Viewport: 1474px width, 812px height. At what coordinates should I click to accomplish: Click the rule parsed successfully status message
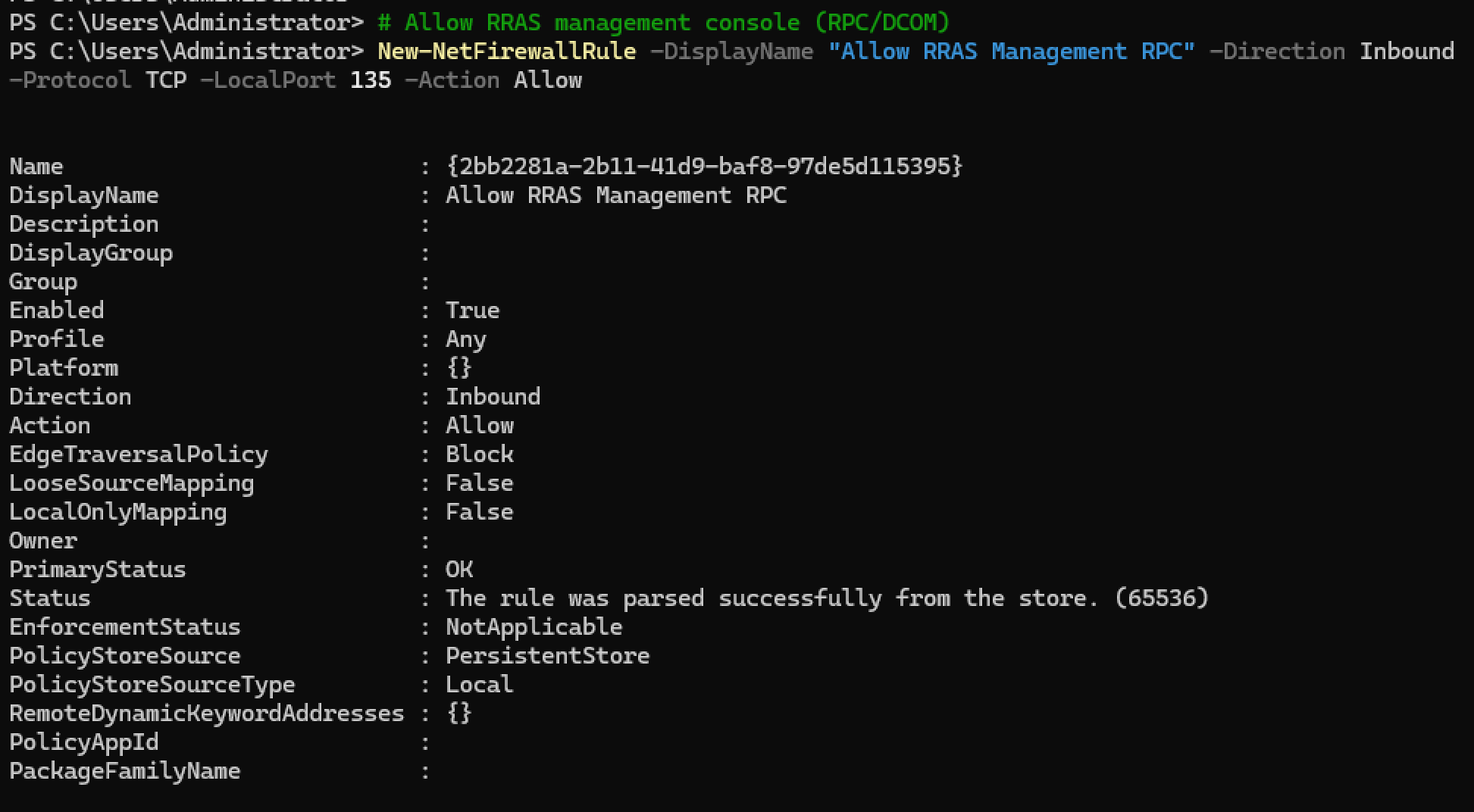pyautogui.click(x=826, y=598)
